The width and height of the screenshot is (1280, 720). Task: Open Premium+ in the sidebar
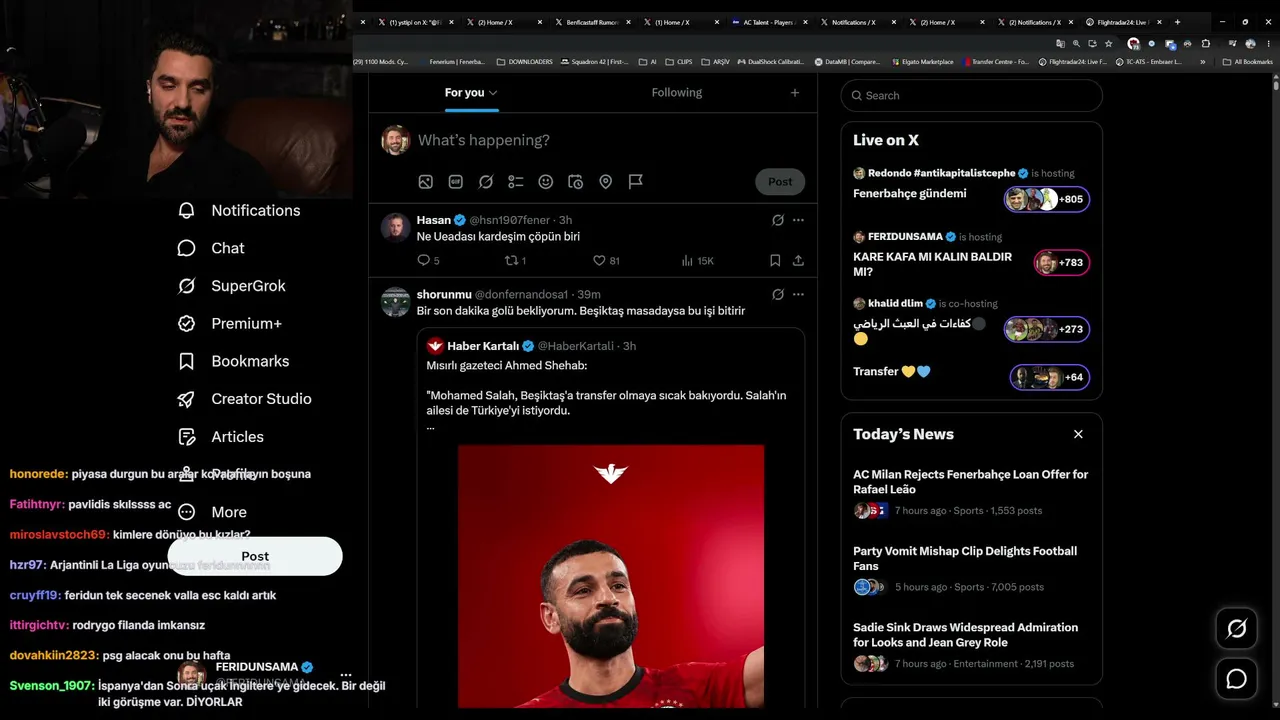[x=229, y=324]
